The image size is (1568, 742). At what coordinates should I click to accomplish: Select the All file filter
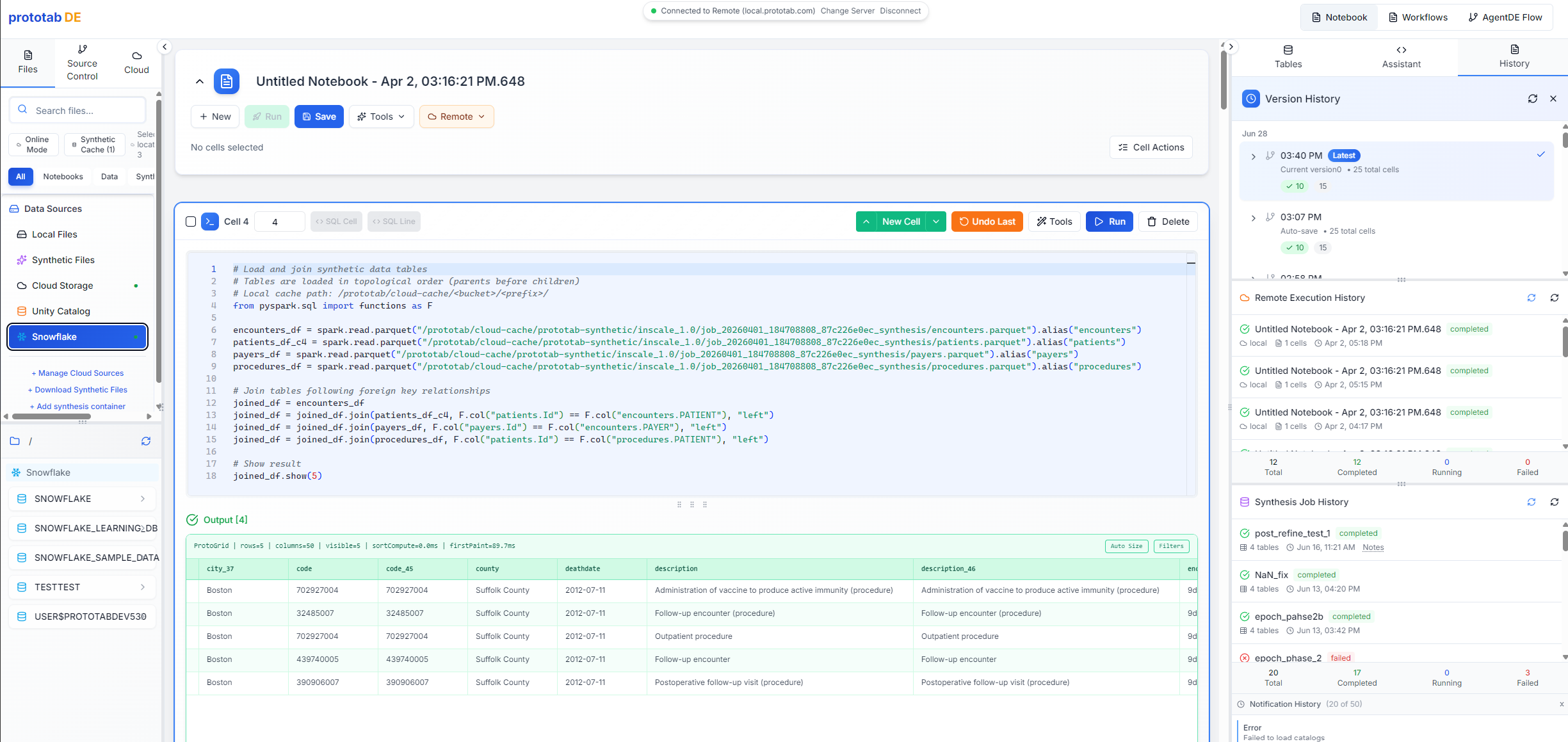(20, 177)
